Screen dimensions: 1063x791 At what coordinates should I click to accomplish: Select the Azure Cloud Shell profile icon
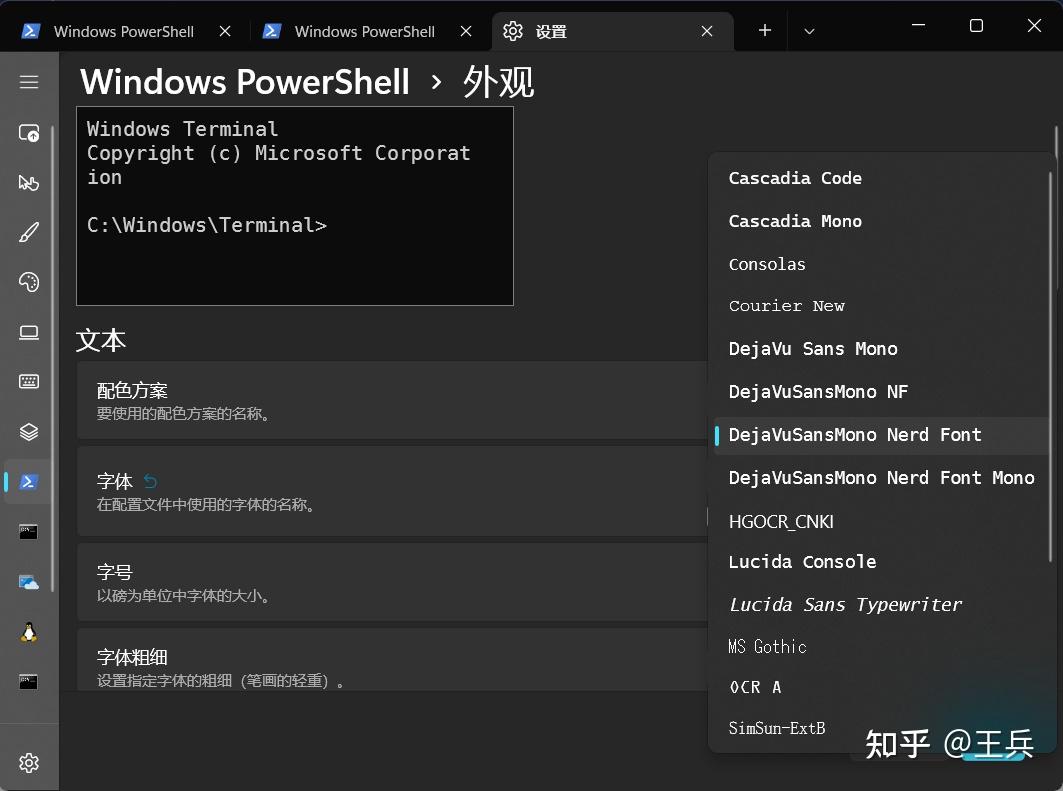tap(28, 582)
